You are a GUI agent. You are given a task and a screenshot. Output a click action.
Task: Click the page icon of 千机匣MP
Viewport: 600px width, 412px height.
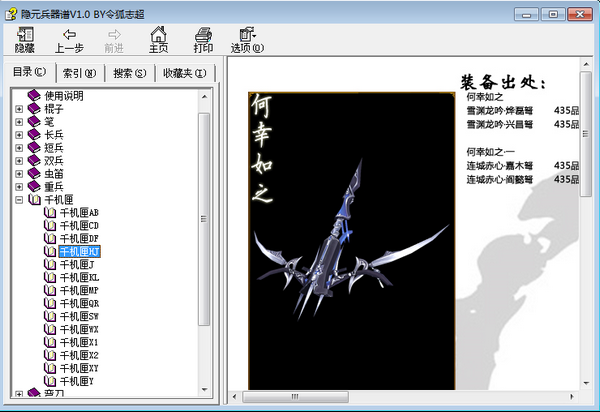point(50,291)
